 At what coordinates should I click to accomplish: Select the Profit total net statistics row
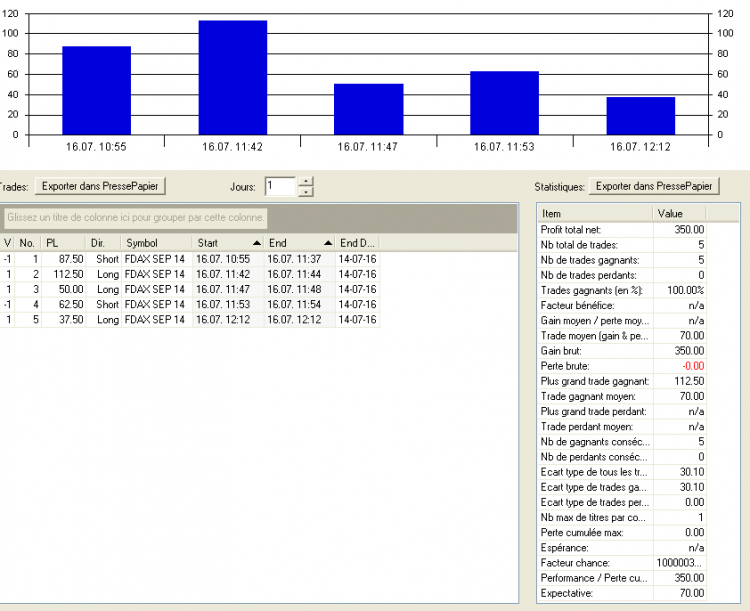click(x=622, y=230)
